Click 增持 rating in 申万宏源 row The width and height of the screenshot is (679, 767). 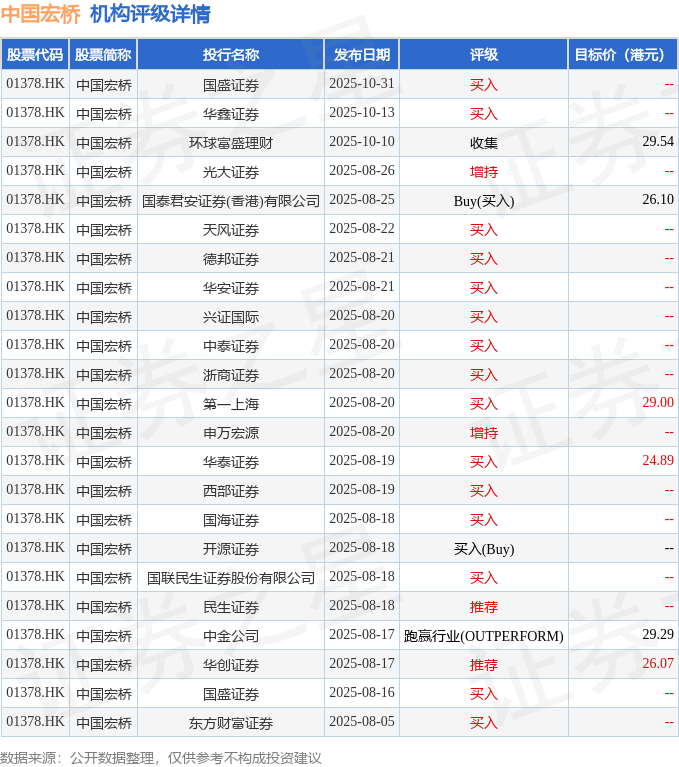484,433
